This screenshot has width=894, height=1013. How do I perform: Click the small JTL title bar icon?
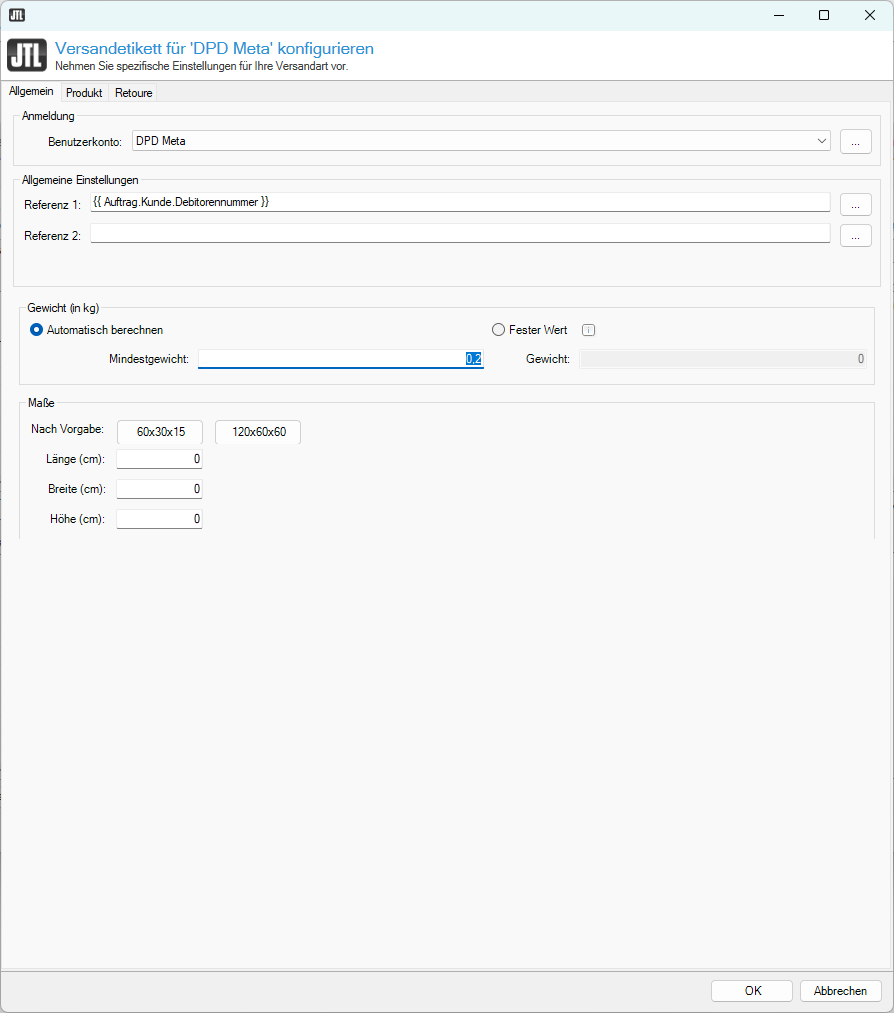pos(16,15)
